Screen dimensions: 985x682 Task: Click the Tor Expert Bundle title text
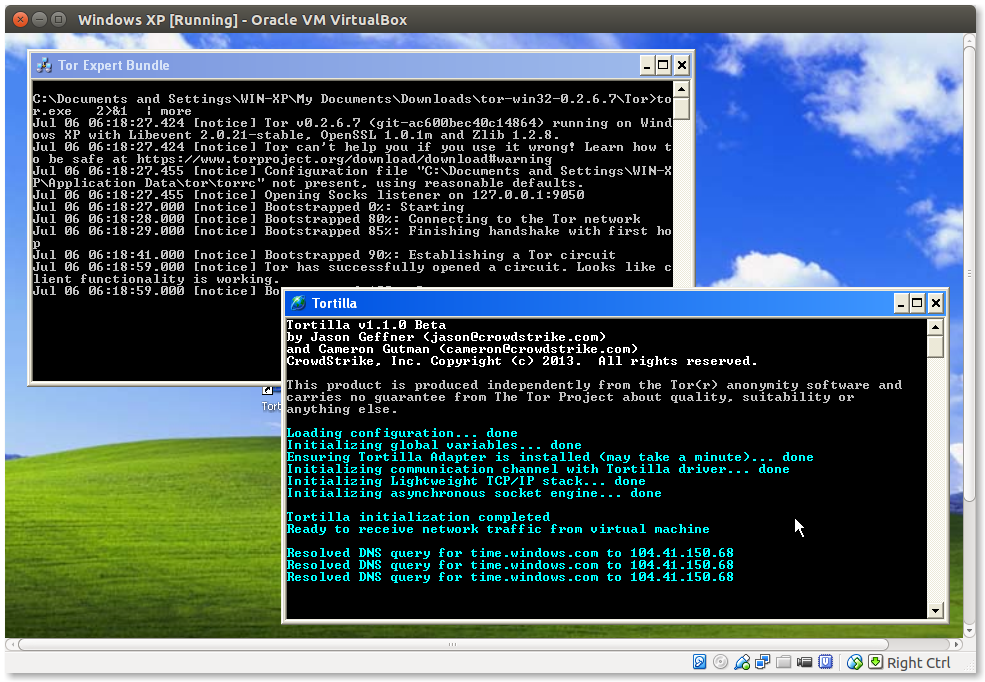(x=114, y=65)
